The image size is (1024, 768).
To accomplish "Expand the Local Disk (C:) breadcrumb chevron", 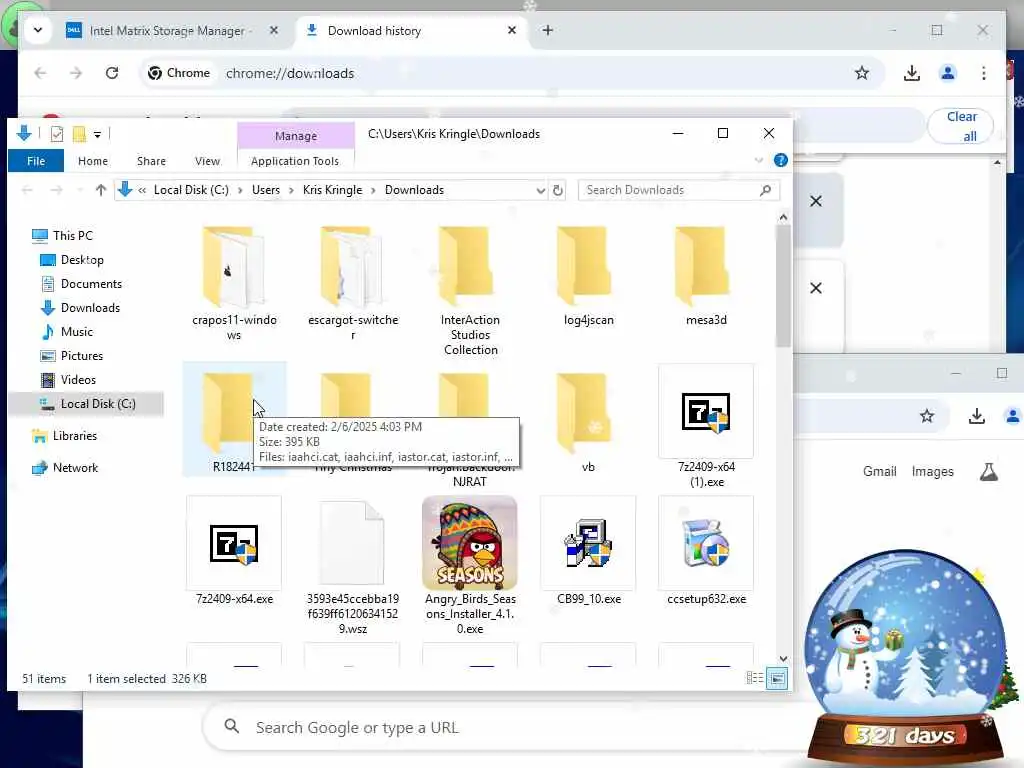I will click(x=240, y=190).
